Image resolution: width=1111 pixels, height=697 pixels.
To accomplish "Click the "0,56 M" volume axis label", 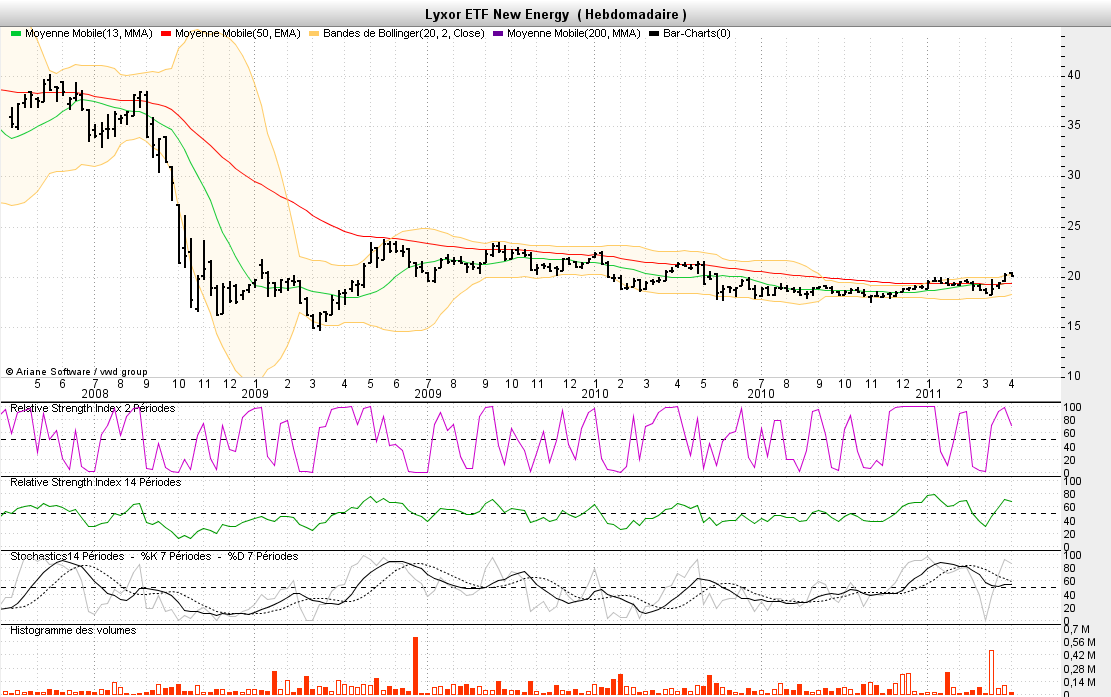I will (x=1079, y=642).
